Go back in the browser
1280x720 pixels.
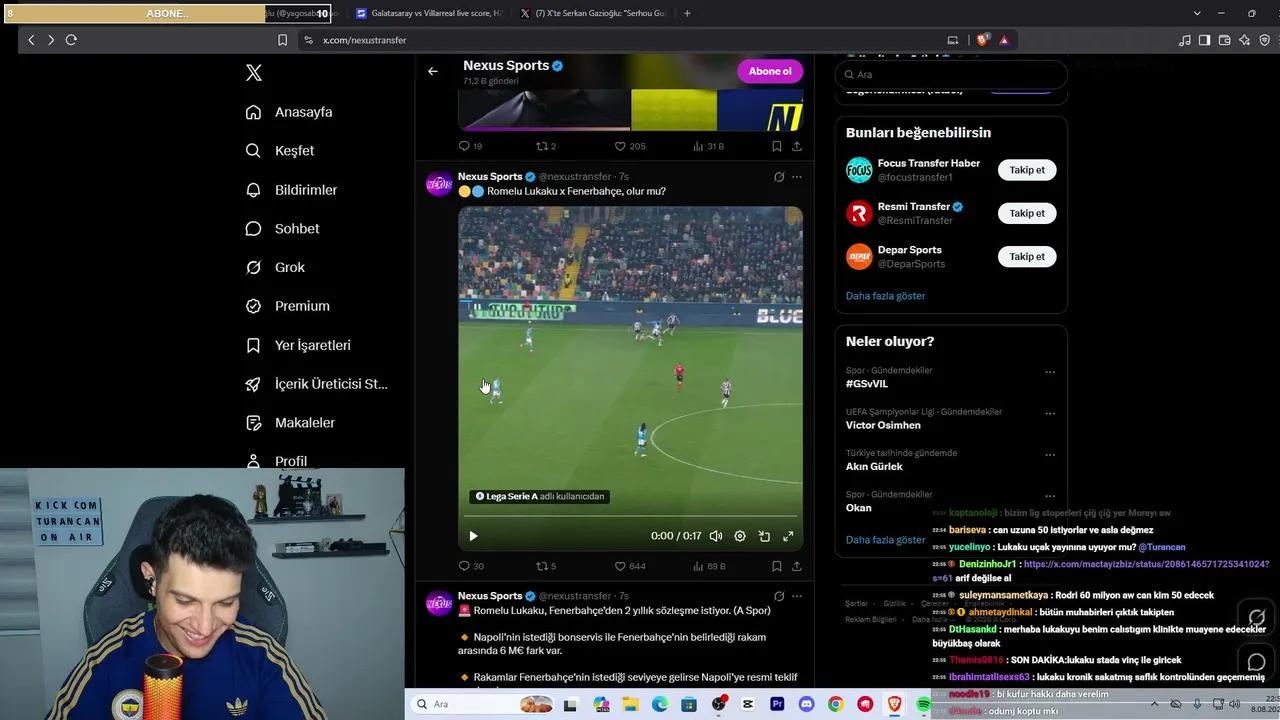tap(31, 40)
